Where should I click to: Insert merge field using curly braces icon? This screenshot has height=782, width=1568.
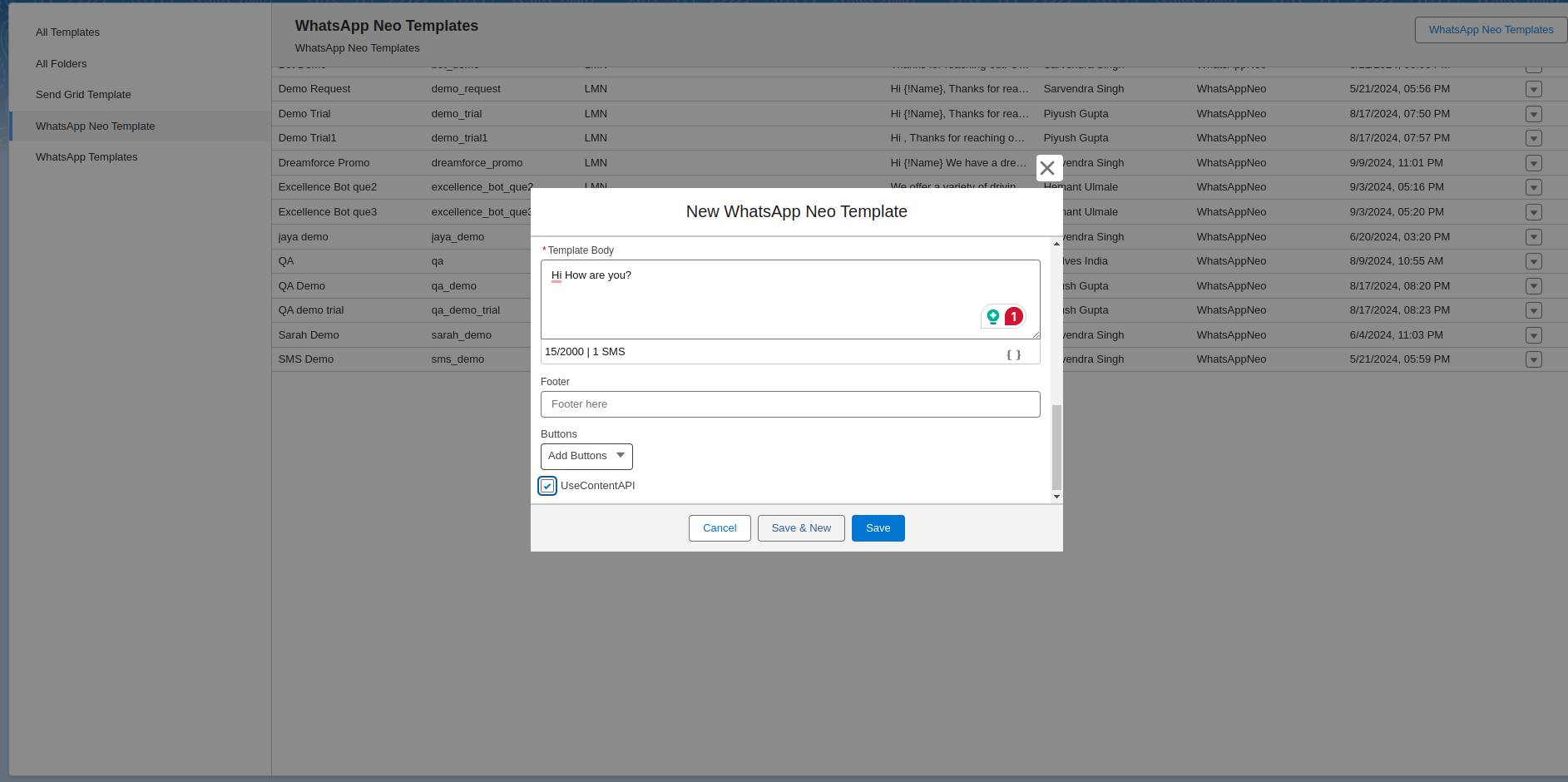click(1013, 354)
